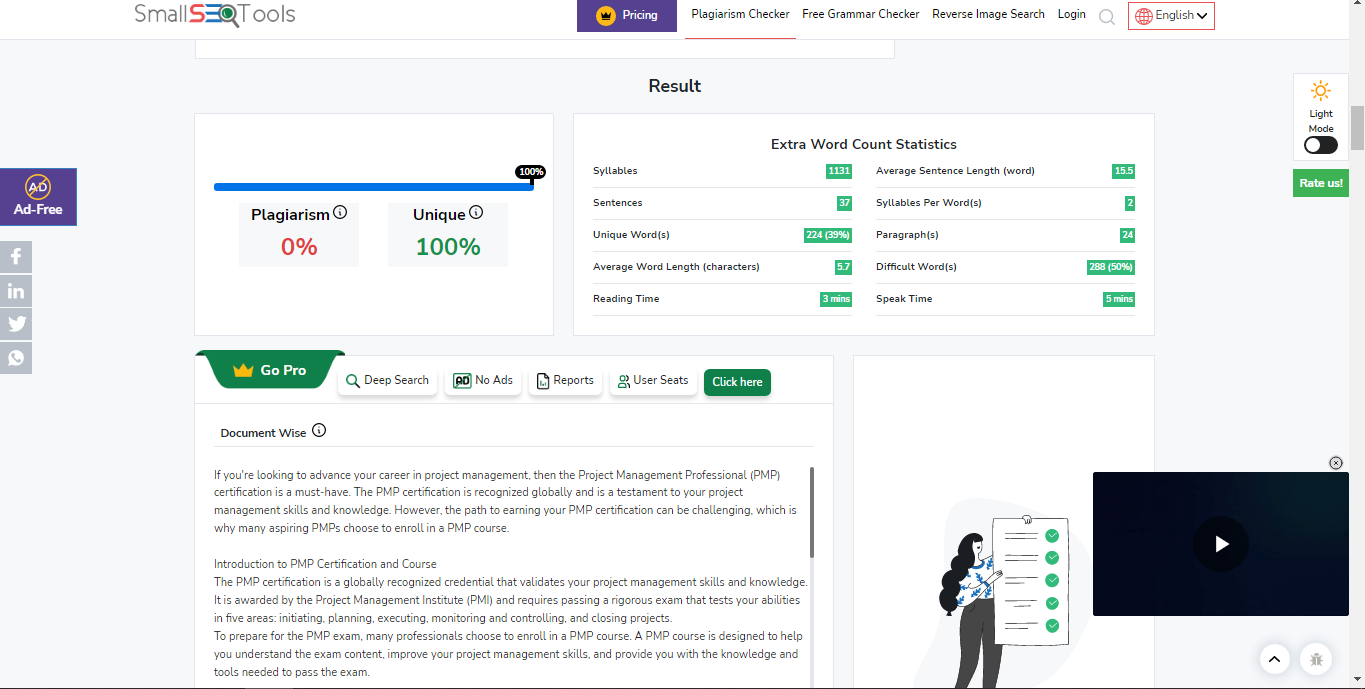1365x689 pixels.
Task: Click the Reports feature button
Action: [x=565, y=381]
